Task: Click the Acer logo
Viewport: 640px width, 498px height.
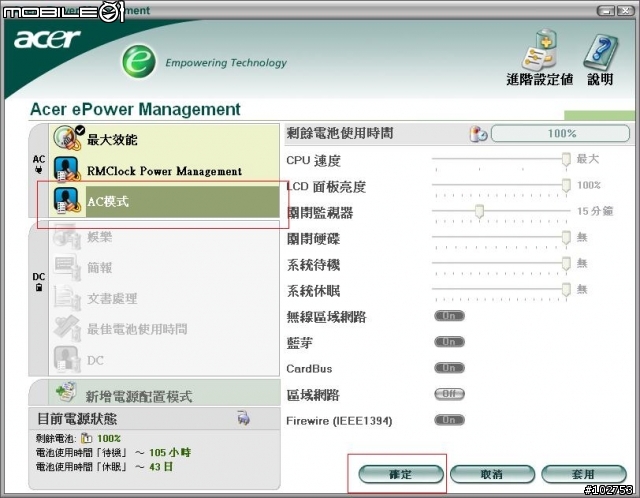Action: [x=47, y=39]
